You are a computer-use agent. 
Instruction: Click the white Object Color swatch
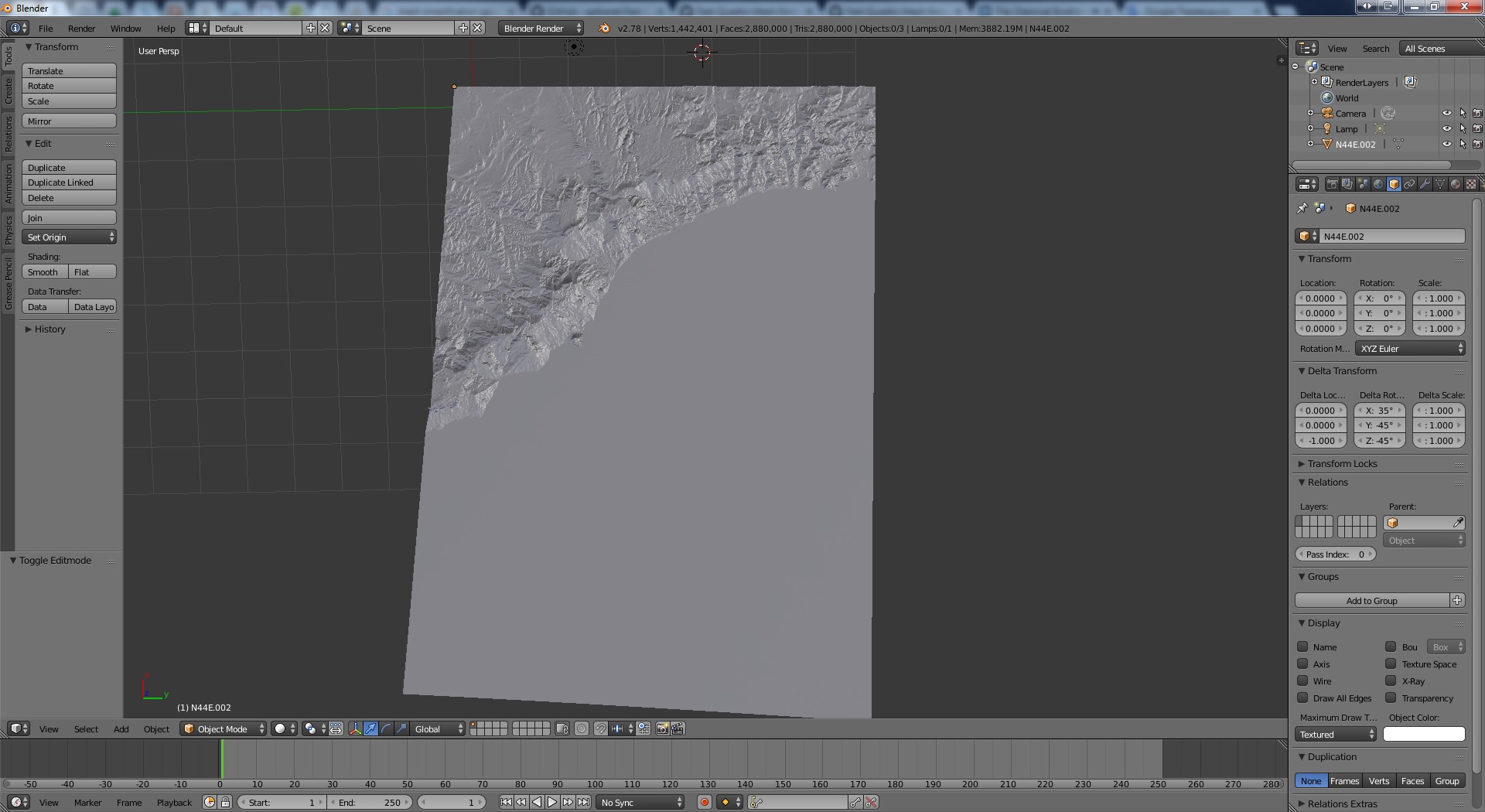click(1423, 735)
